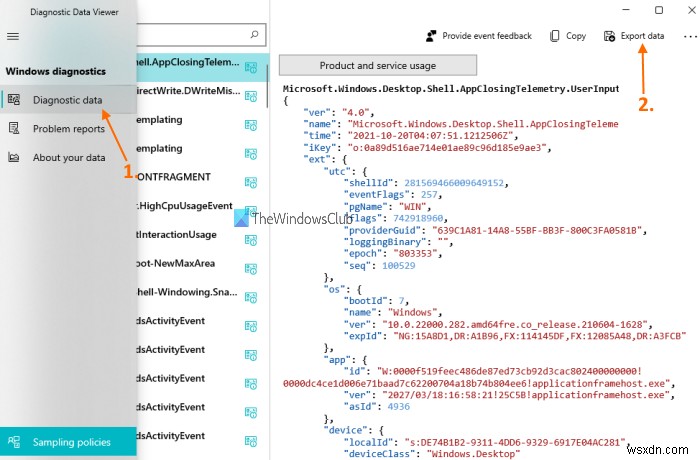Open the hamburger navigation menu
700x460 pixels.
(x=13, y=36)
